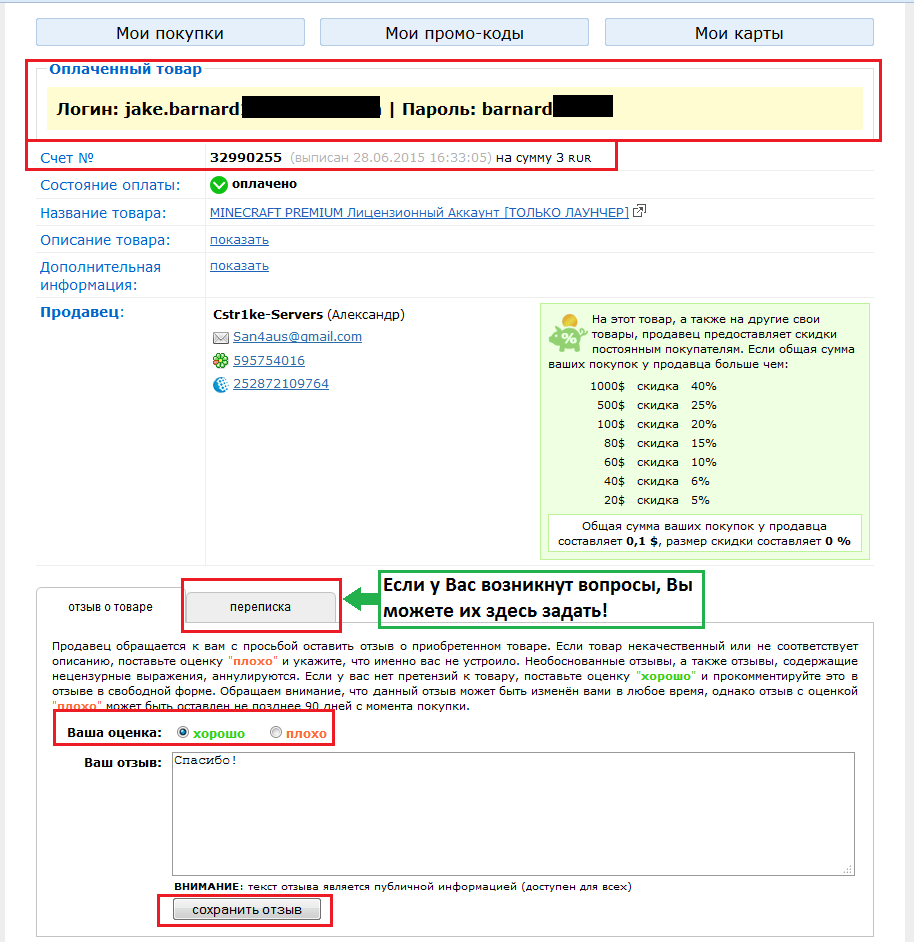Open the "Мои карты" section
This screenshot has width=914, height=942.
click(x=739, y=33)
